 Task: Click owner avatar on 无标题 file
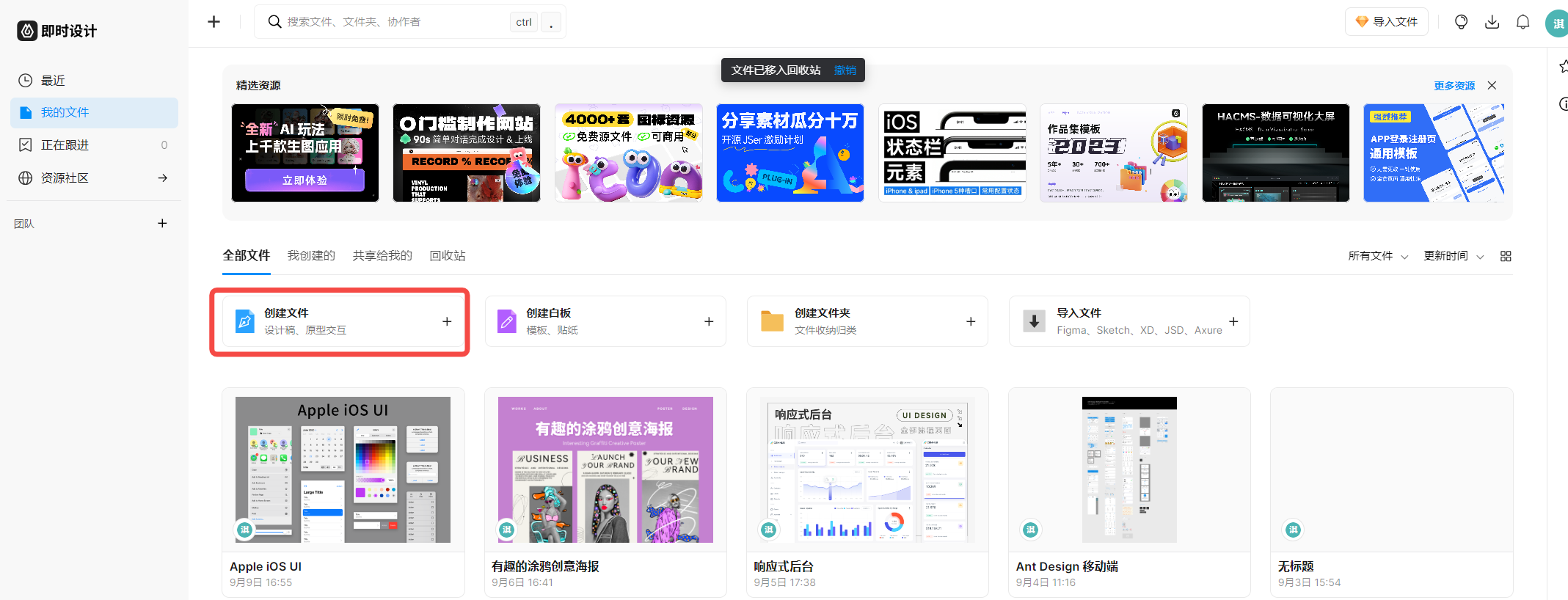1293,530
